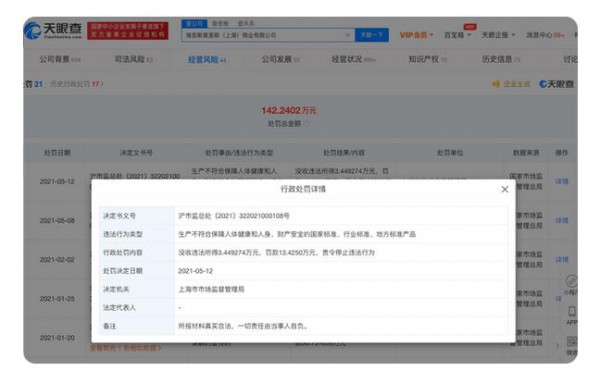Switch to the 经营状况 tab
This screenshot has height=371, width=600.
[x=354, y=59]
